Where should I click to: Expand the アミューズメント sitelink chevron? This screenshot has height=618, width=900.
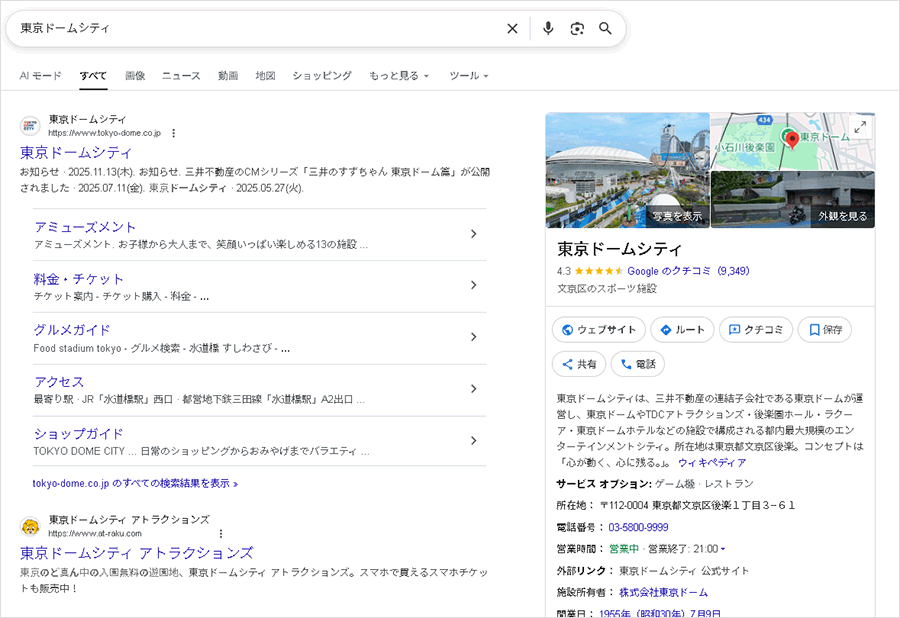pyautogui.click(x=474, y=234)
